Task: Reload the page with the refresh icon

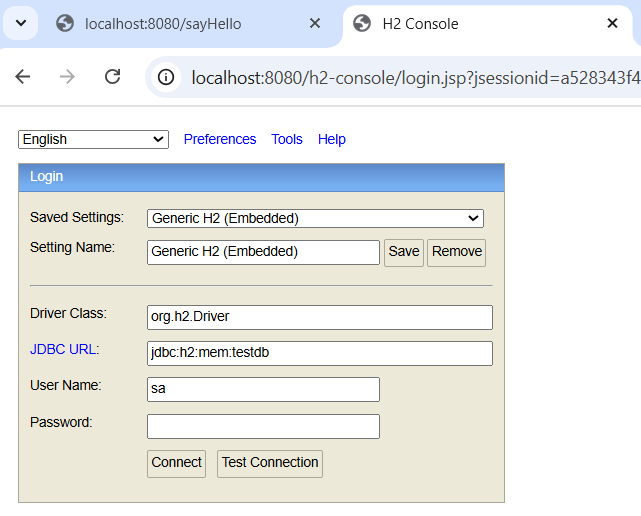Action: pos(112,76)
